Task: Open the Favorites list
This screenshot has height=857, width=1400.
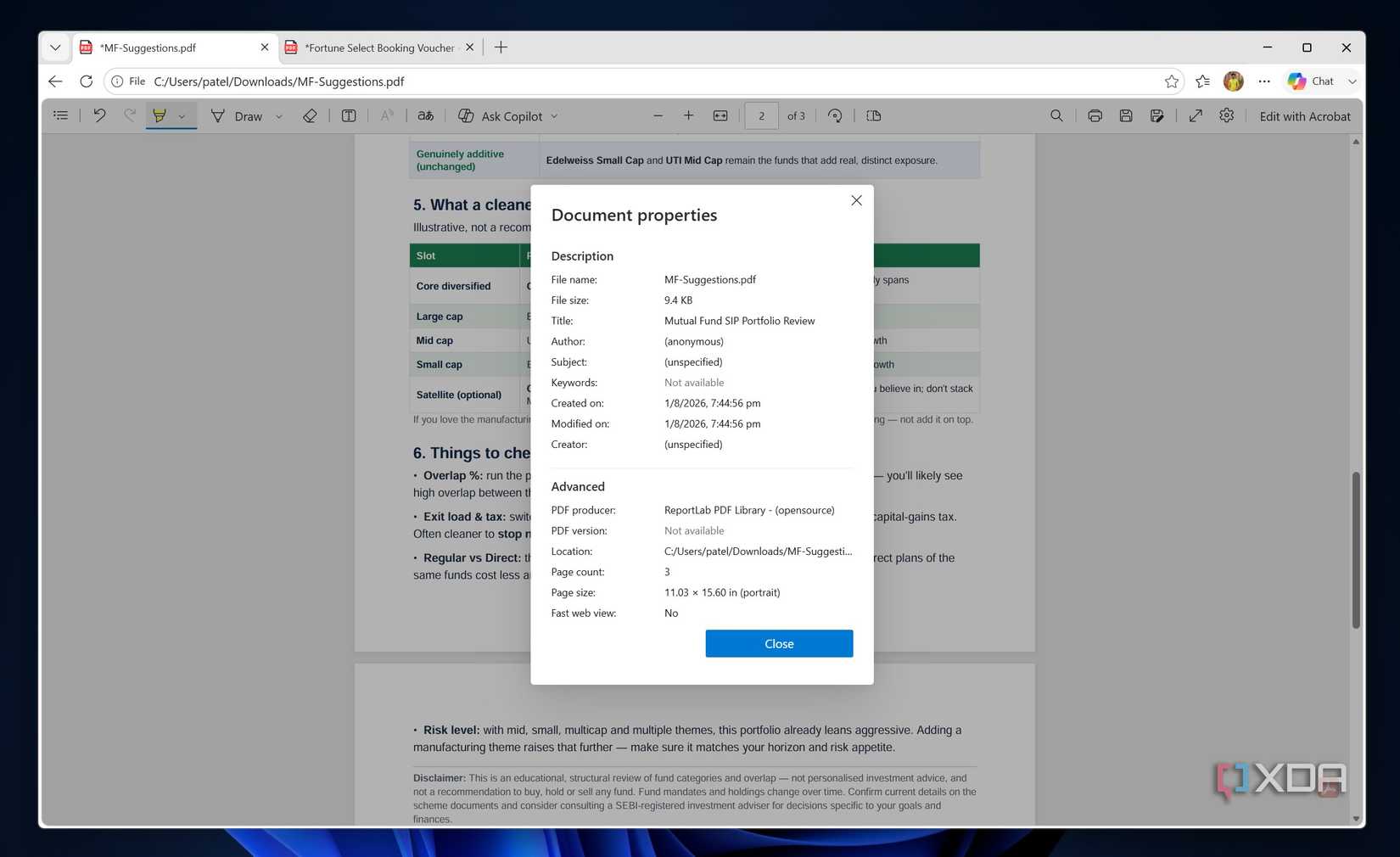Action: [x=1202, y=81]
